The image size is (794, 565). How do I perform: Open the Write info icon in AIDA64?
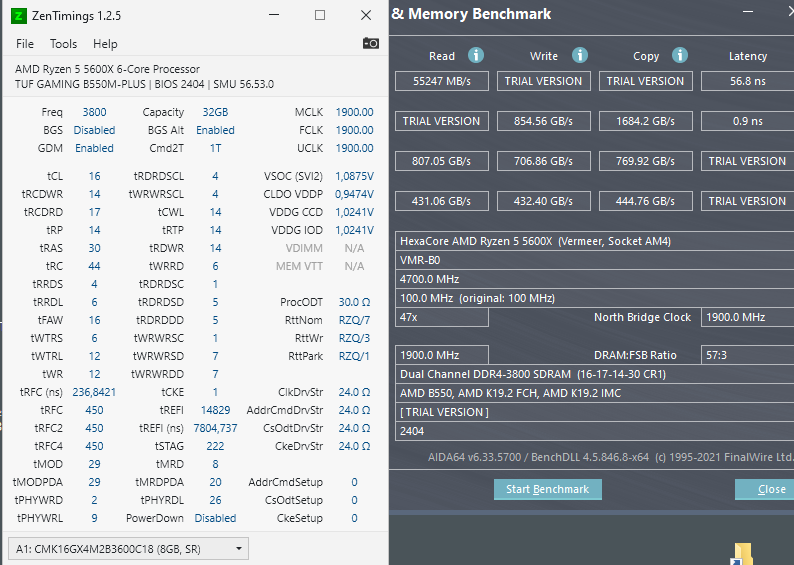click(x=580, y=55)
